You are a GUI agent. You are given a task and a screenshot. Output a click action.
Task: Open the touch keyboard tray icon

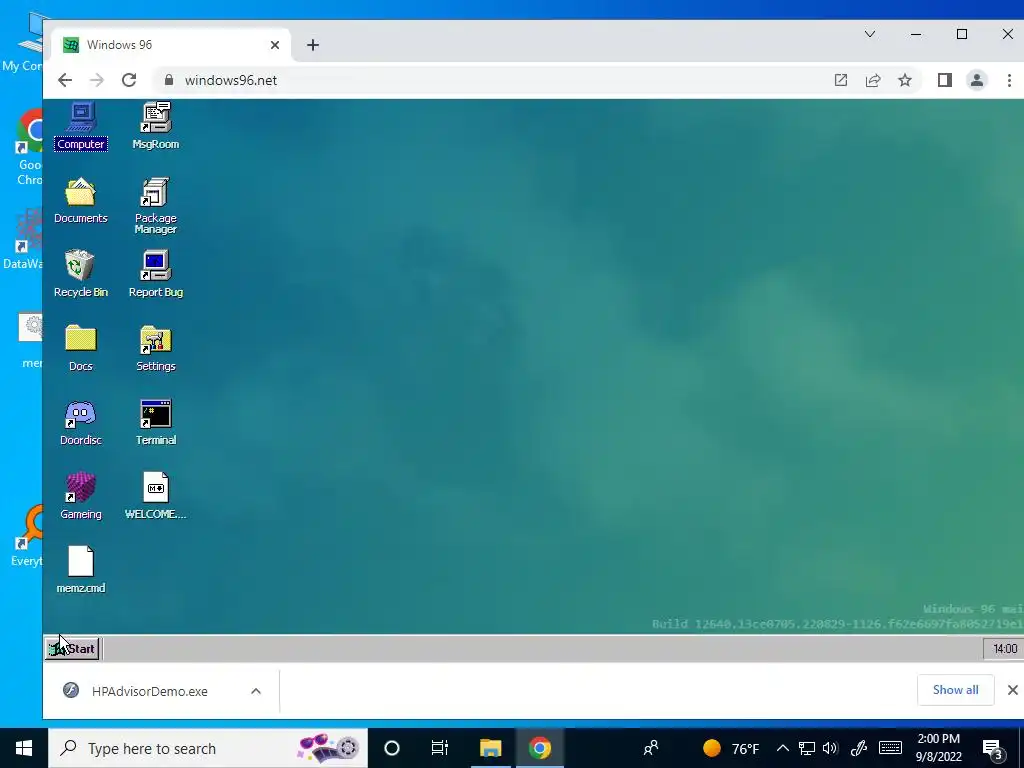coord(890,748)
